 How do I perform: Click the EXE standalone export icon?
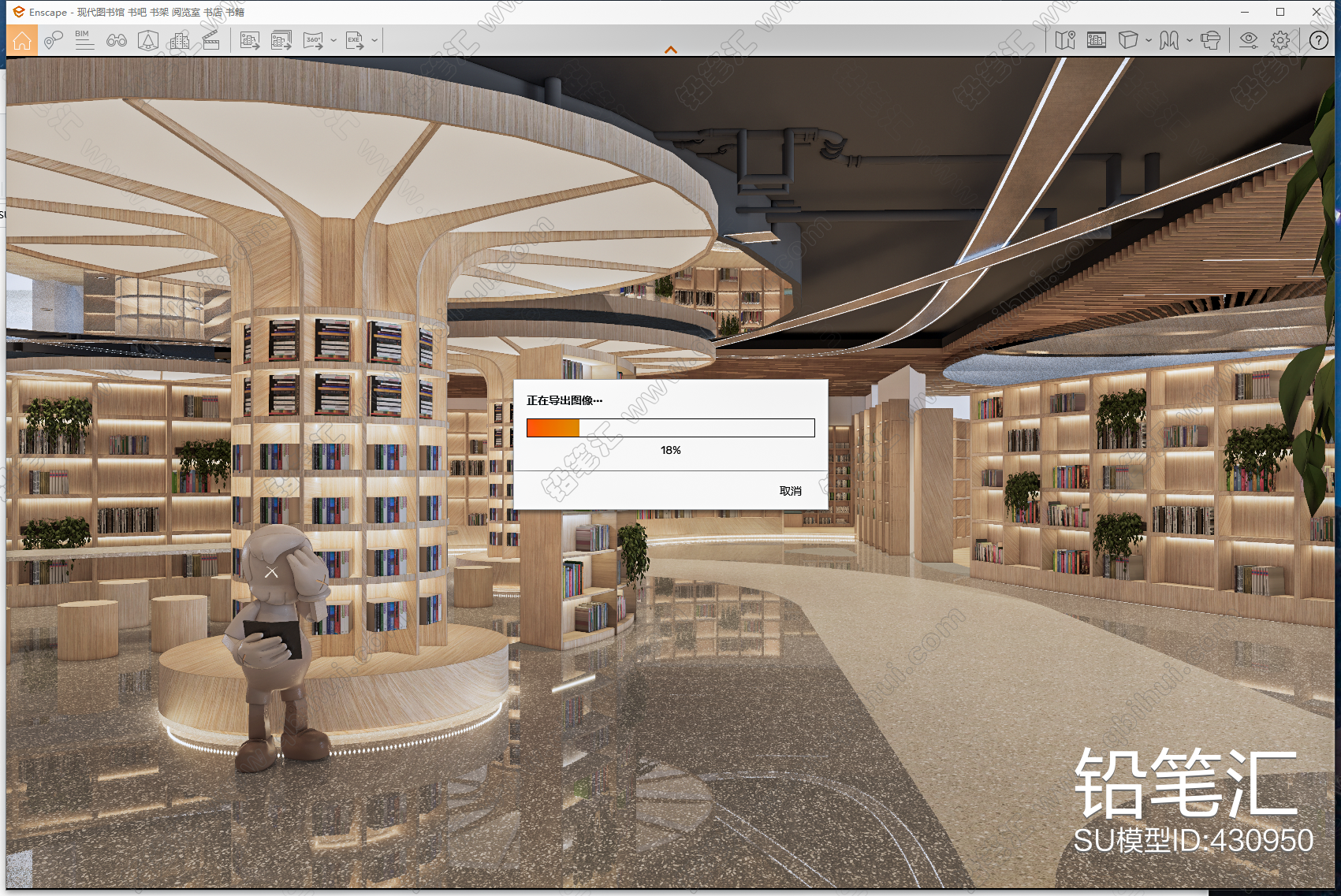click(x=355, y=40)
